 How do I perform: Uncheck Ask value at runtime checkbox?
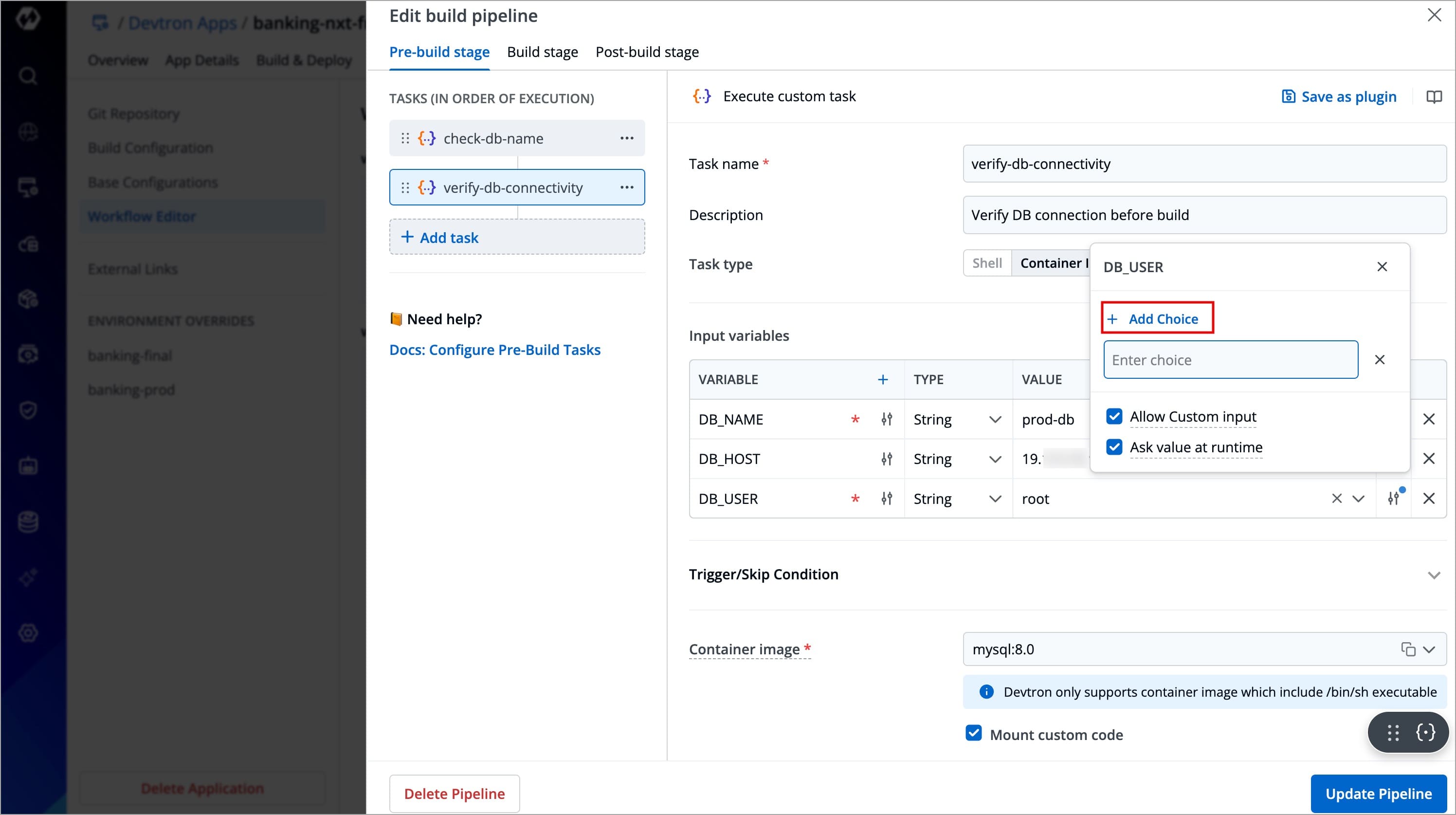coord(1114,447)
